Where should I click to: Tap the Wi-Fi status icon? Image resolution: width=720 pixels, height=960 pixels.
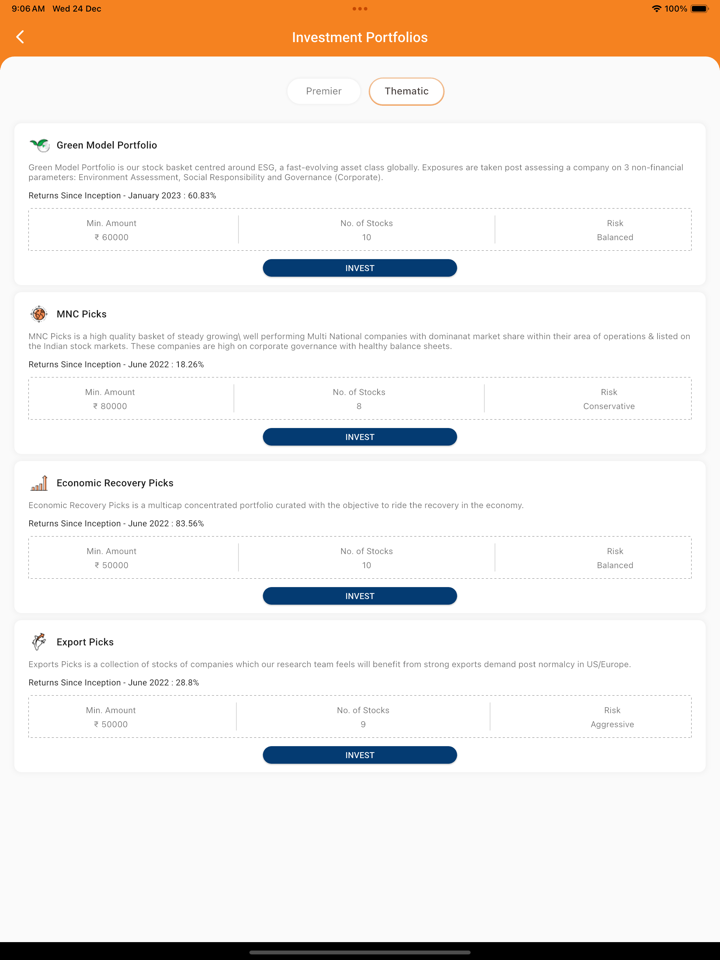point(656,9)
